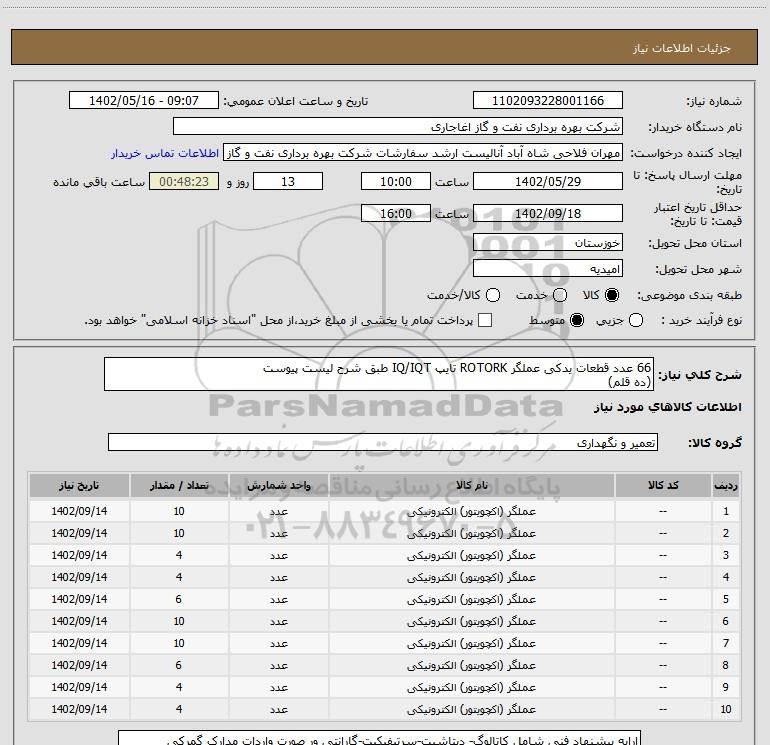Click the response deadline time 10:00
Image resolution: width=770 pixels, height=745 pixels.
[x=396, y=181]
